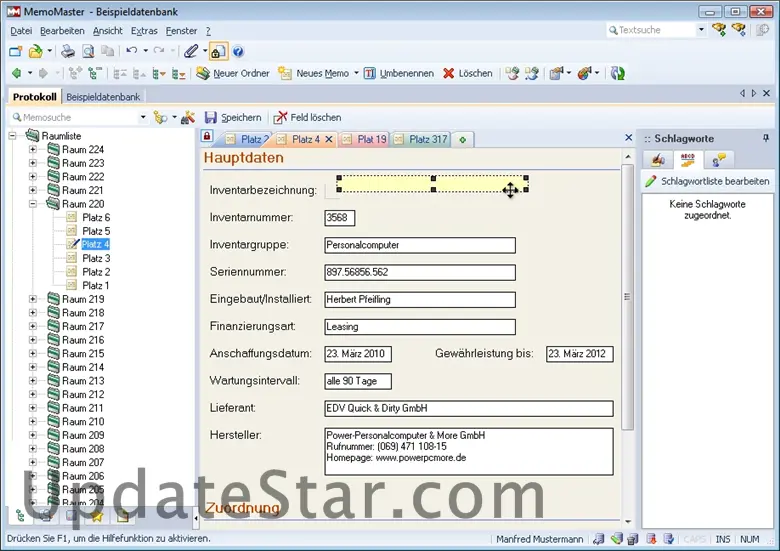Expand the Raum 219 tree node
Viewport: 780px width, 551px height.
(33, 299)
